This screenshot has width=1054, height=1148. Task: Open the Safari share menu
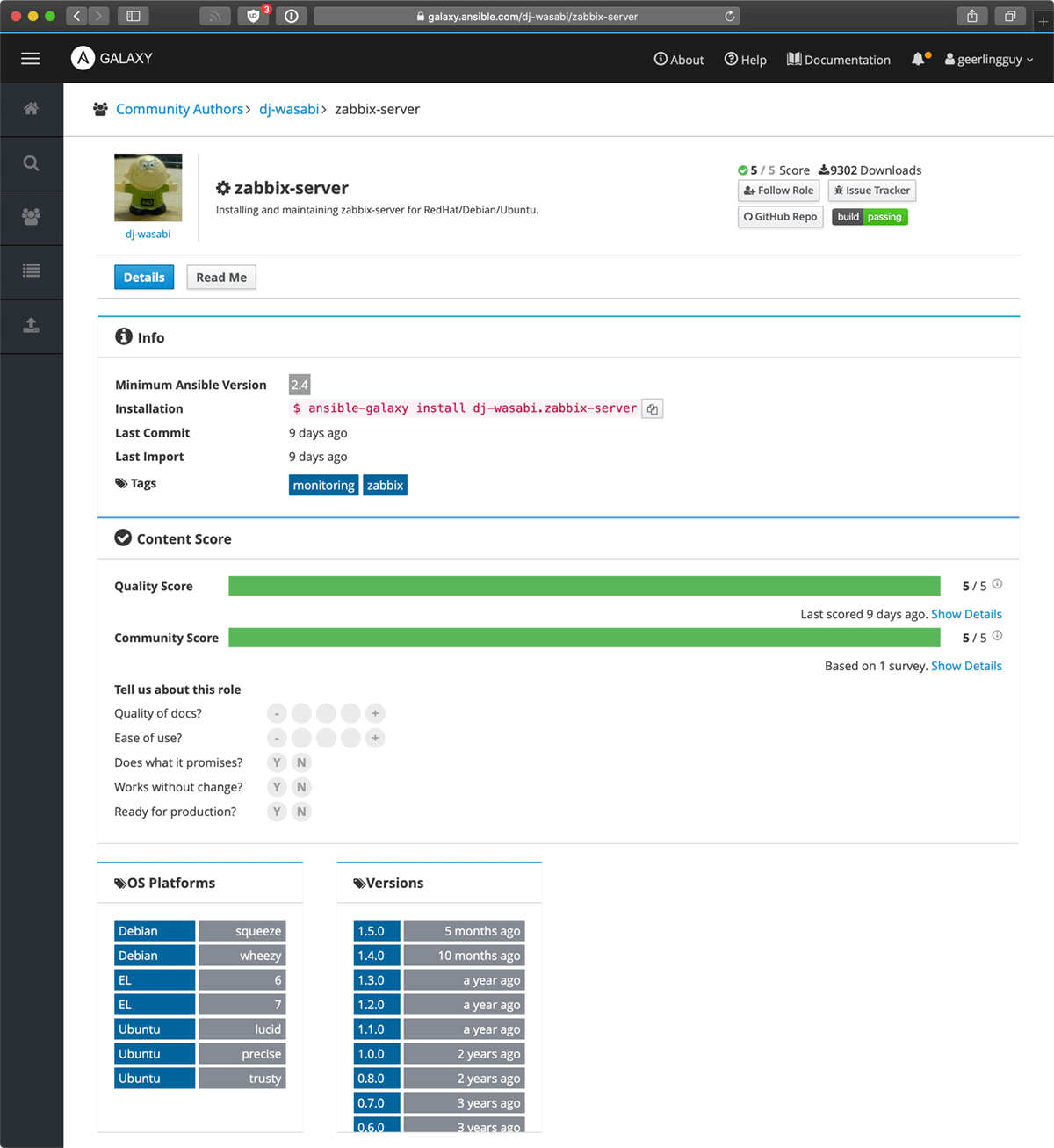click(971, 16)
